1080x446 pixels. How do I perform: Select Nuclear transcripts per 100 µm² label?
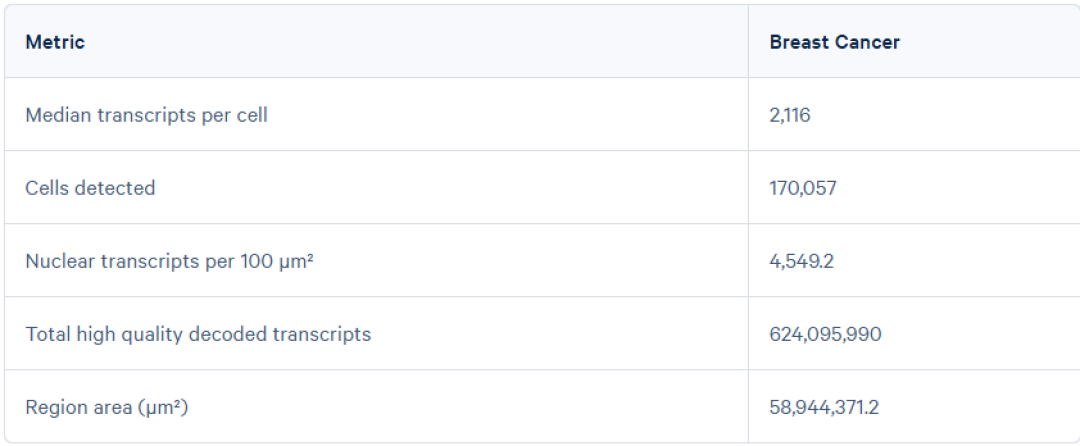click(x=169, y=261)
